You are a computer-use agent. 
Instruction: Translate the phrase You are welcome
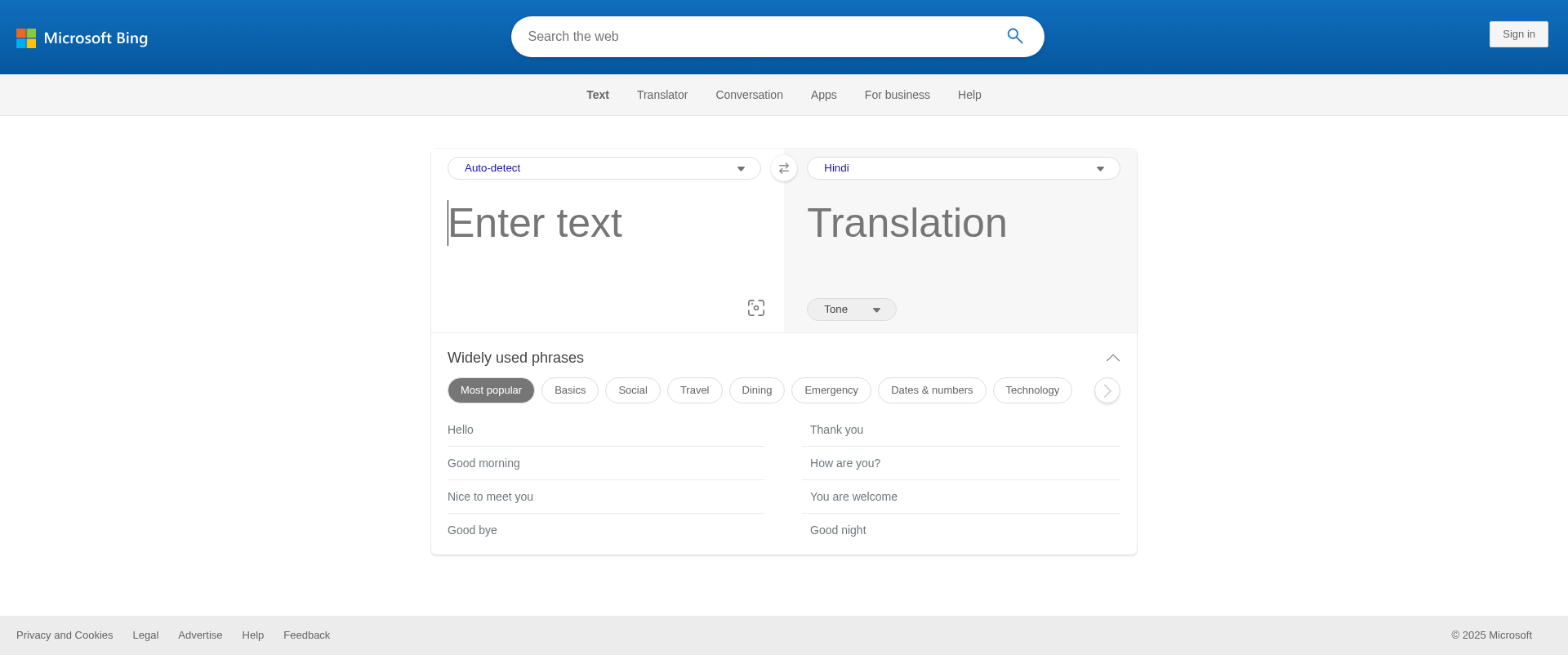(x=961, y=497)
